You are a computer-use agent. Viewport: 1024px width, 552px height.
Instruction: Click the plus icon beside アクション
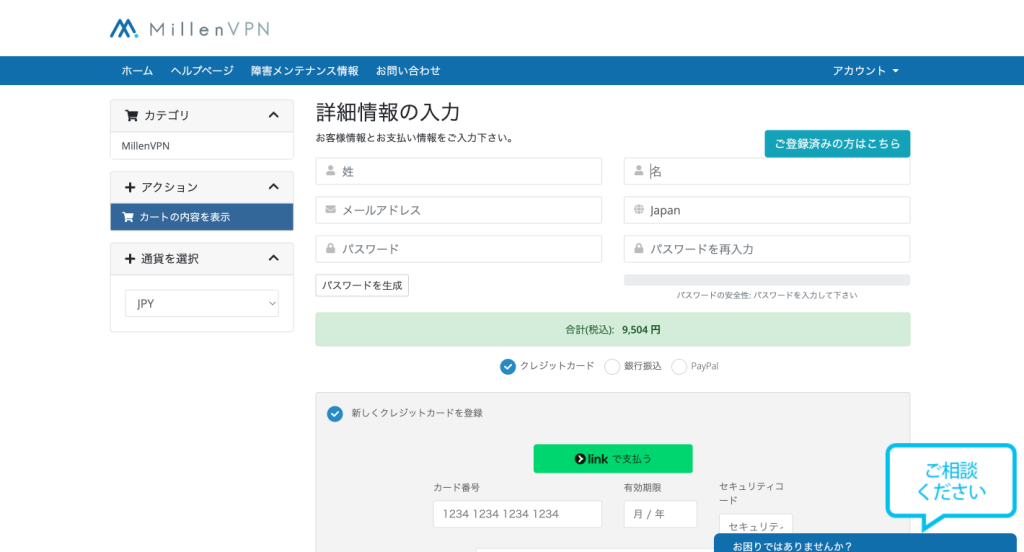pyautogui.click(x=130, y=187)
